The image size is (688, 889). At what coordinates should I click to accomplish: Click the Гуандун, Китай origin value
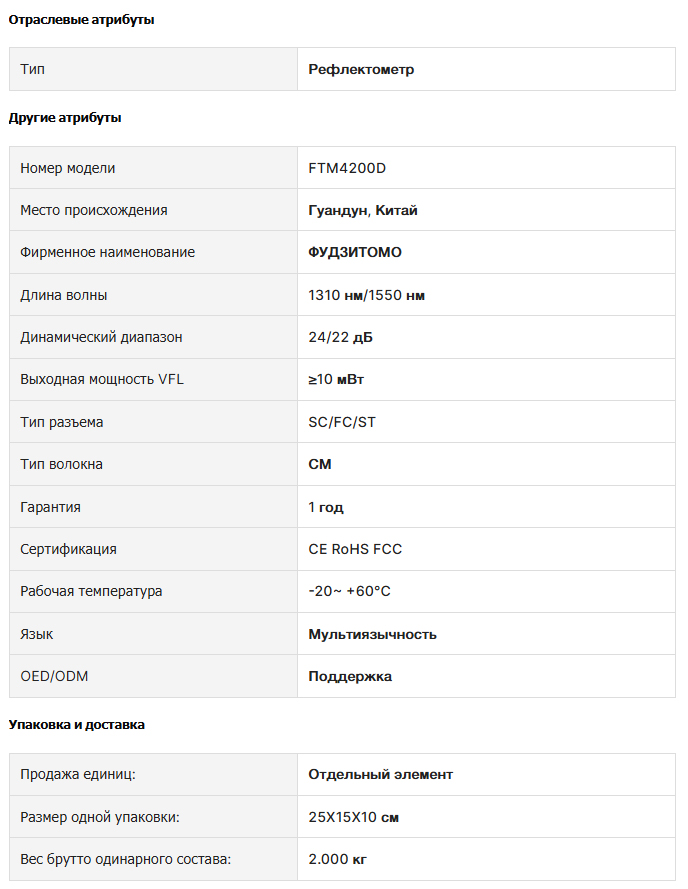point(362,210)
